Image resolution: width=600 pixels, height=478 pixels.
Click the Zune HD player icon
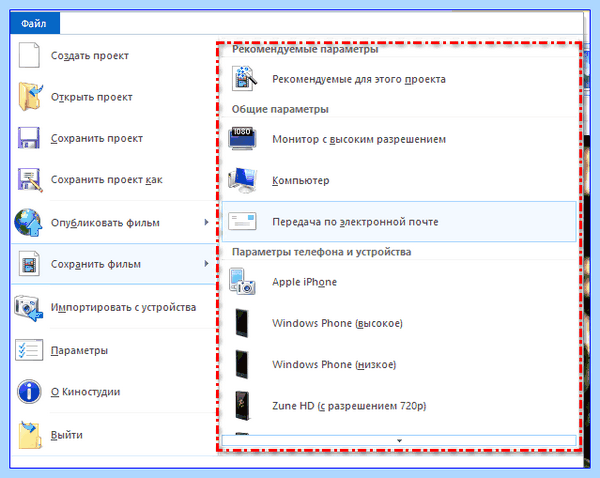point(242,406)
